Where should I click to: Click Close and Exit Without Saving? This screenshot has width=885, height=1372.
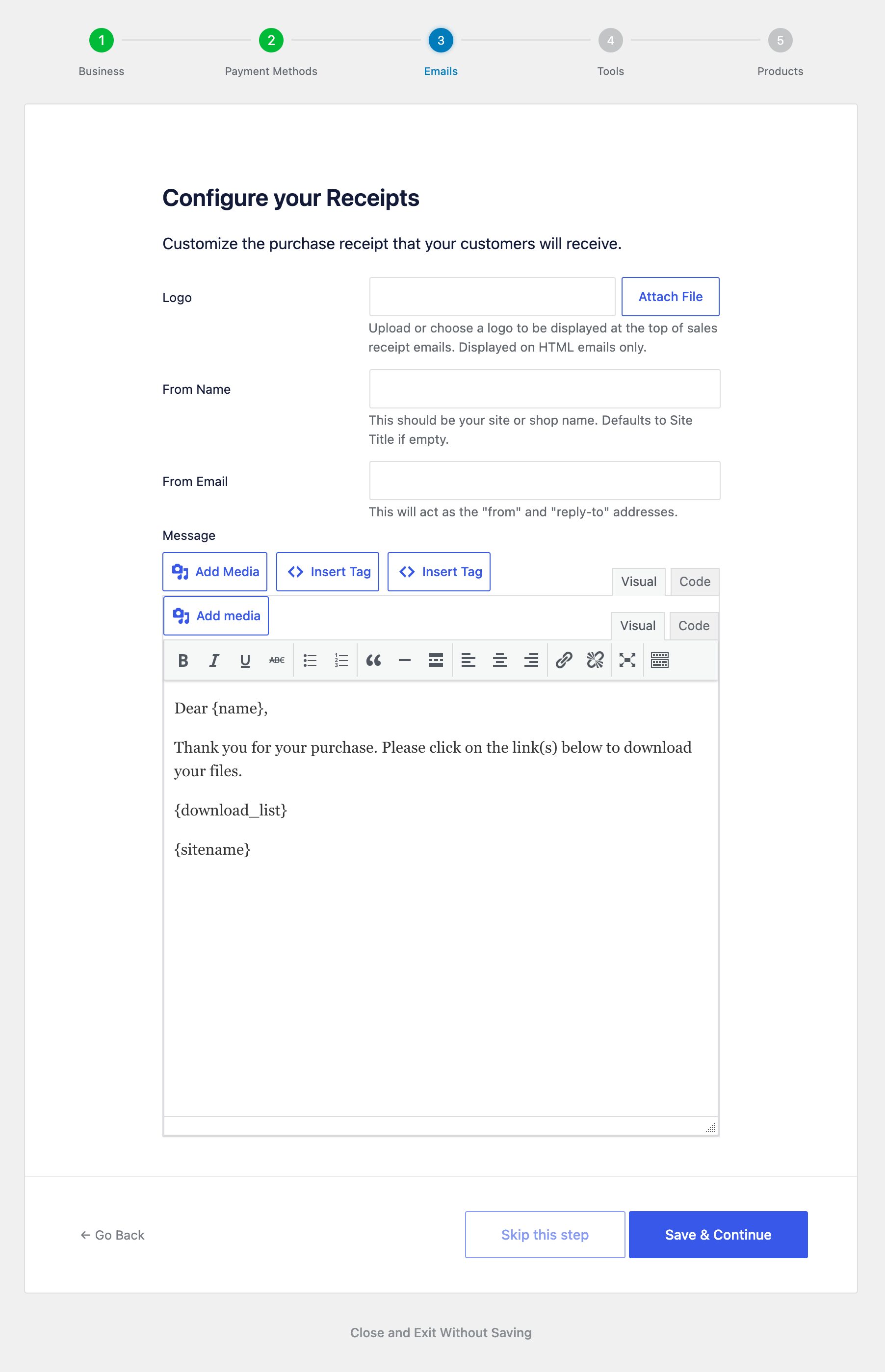[441, 1332]
